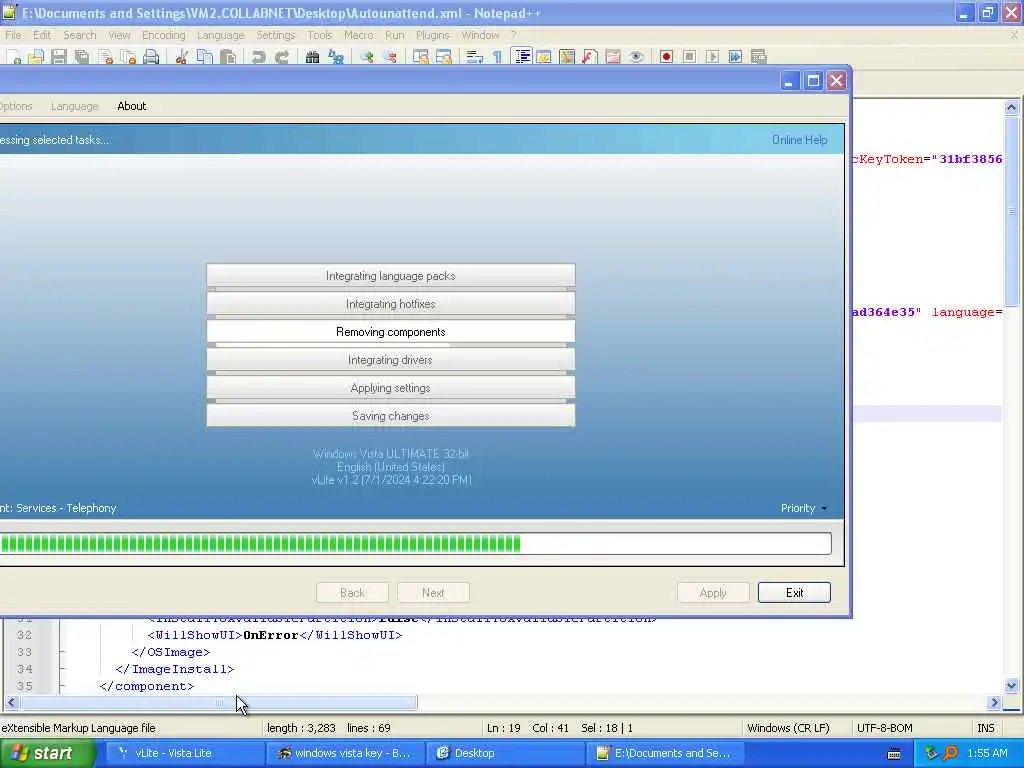
Task: Click the Exit button in vLite
Action: point(794,593)
